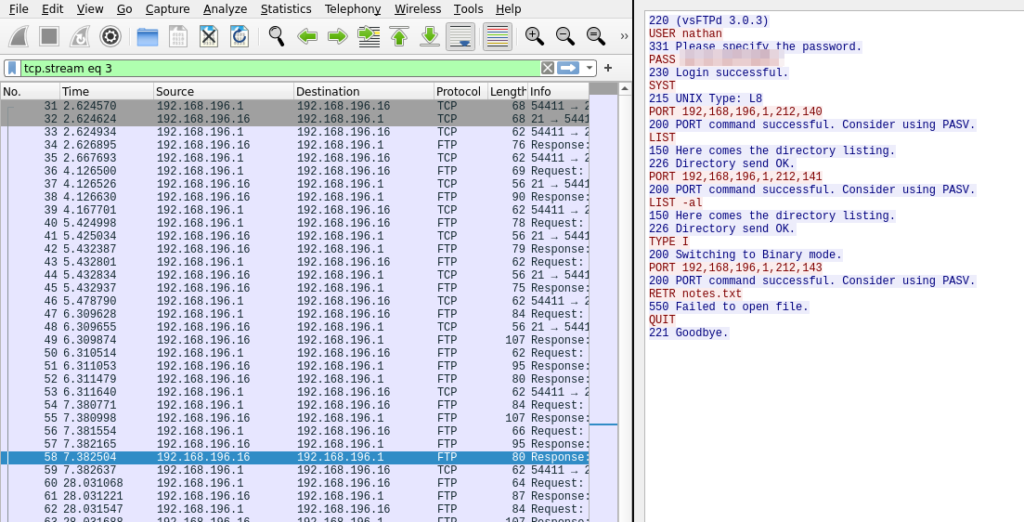This screenshot has height=522, width=1024.
Task: Sort packets by Length column
Action: coord(507,91)
